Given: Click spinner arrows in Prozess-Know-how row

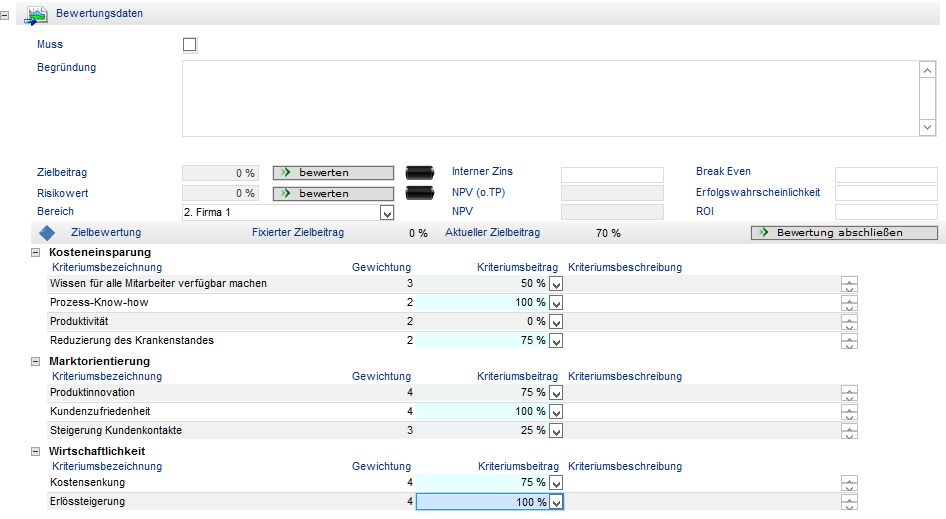Looking at the screenshot, I should pos(849,303).
